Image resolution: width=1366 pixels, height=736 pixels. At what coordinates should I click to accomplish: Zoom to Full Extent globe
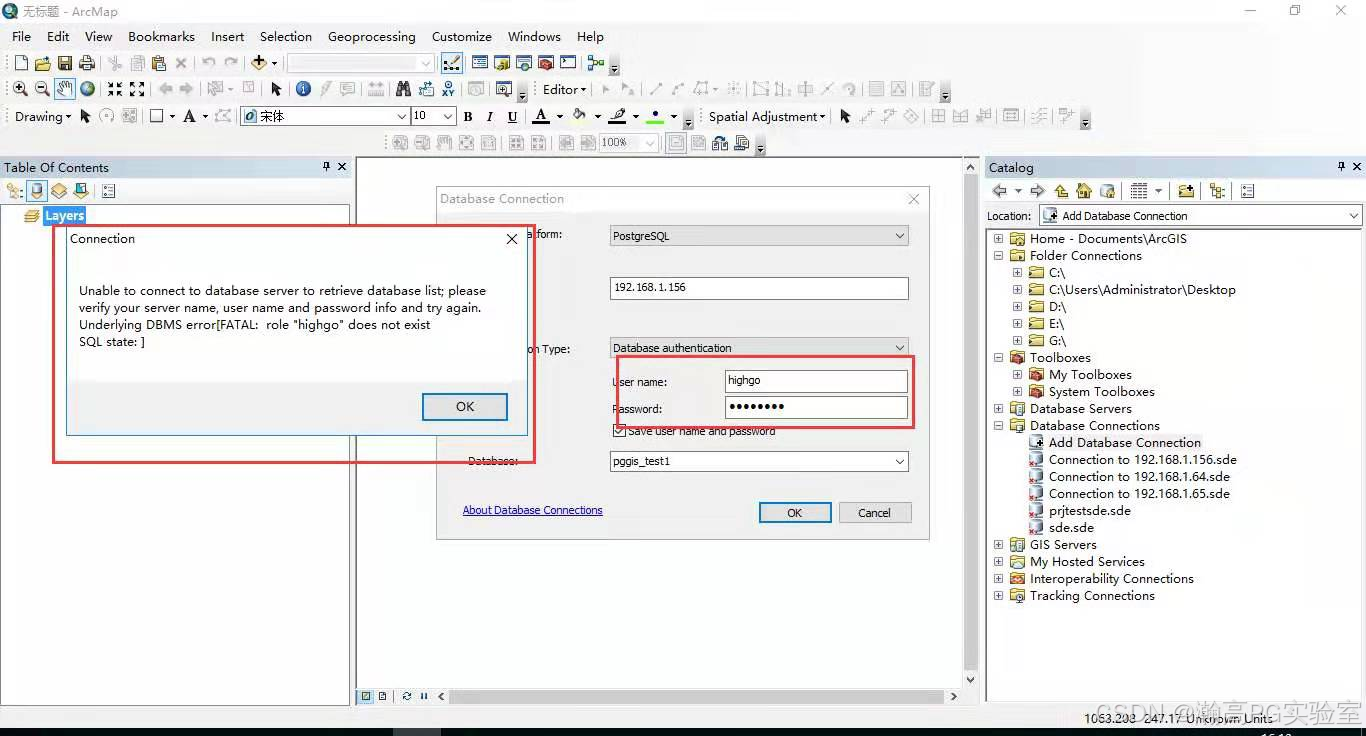87,89
